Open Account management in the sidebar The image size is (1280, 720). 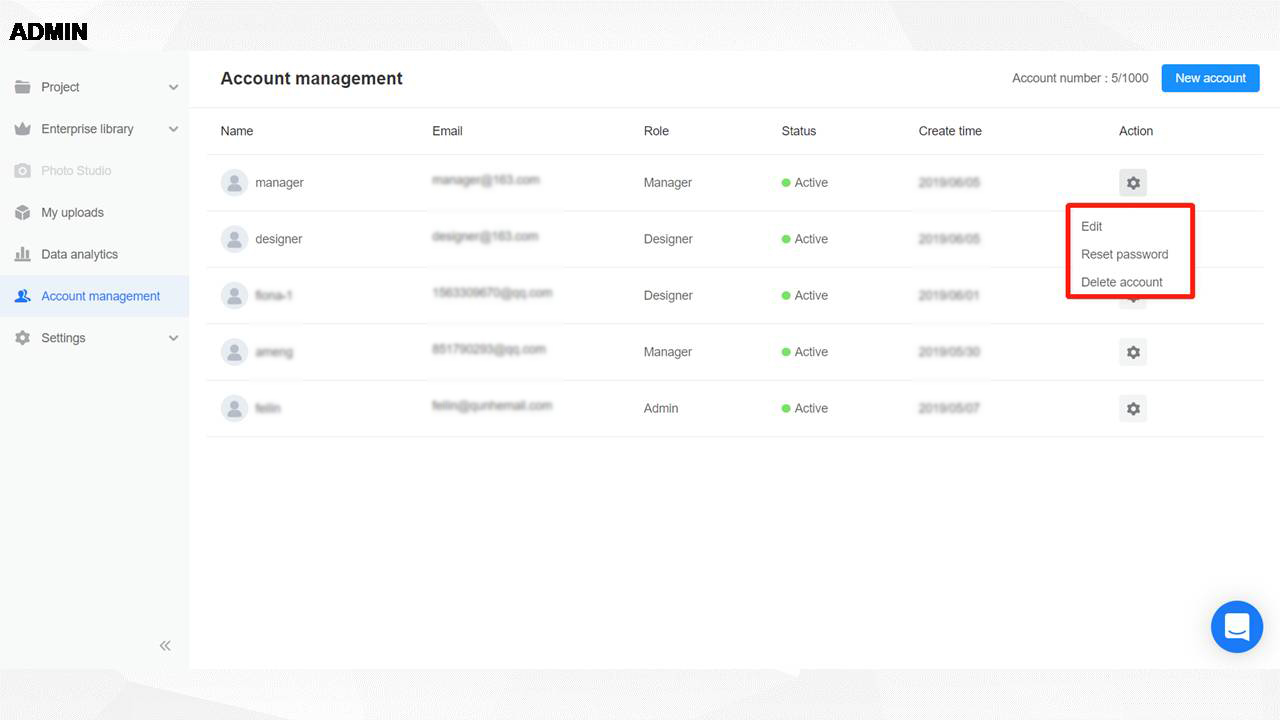[100, 296]
